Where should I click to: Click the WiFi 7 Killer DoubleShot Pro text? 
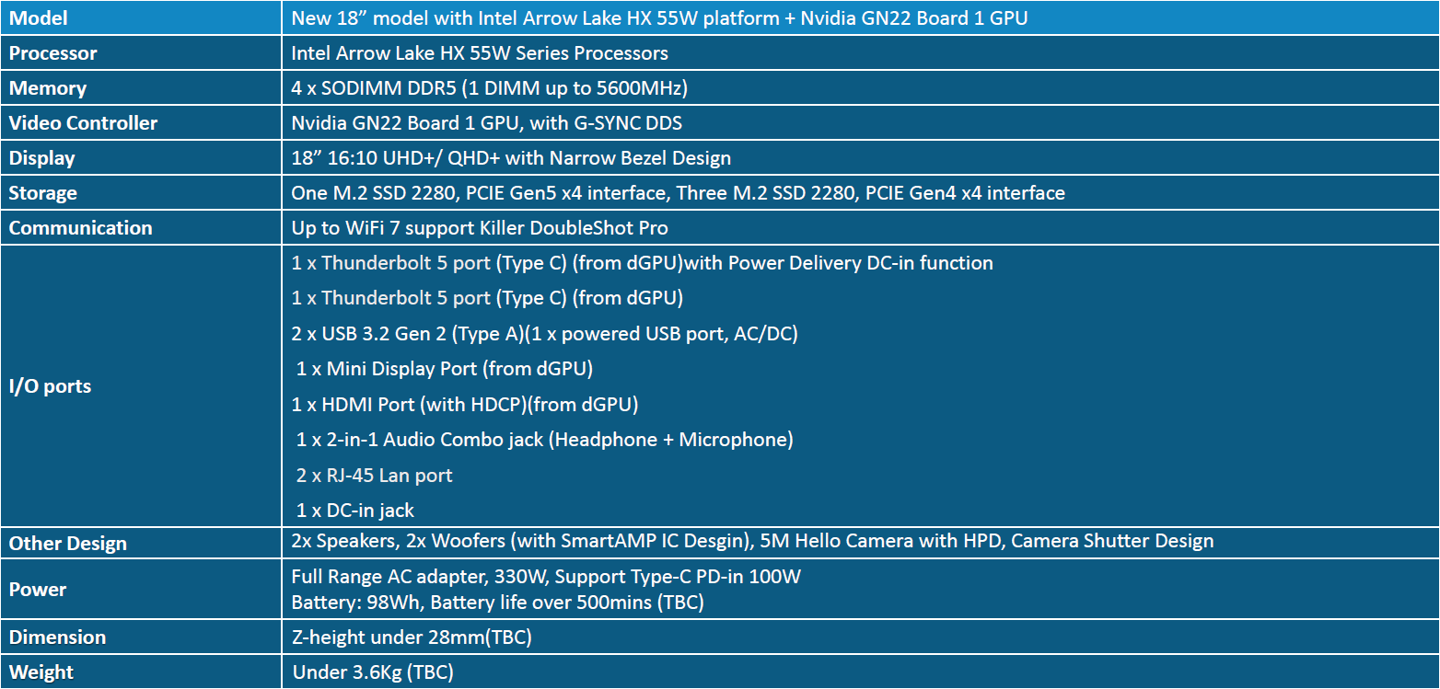click(x=479, y=228)
